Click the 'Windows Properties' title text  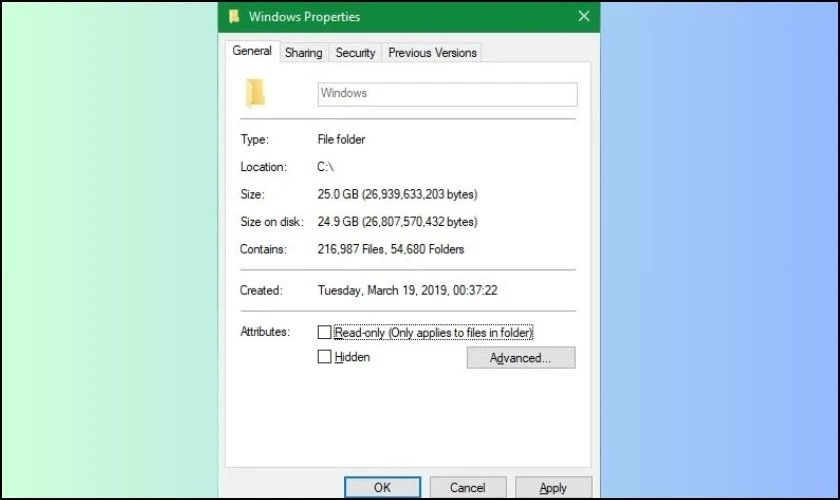(304, 17)
